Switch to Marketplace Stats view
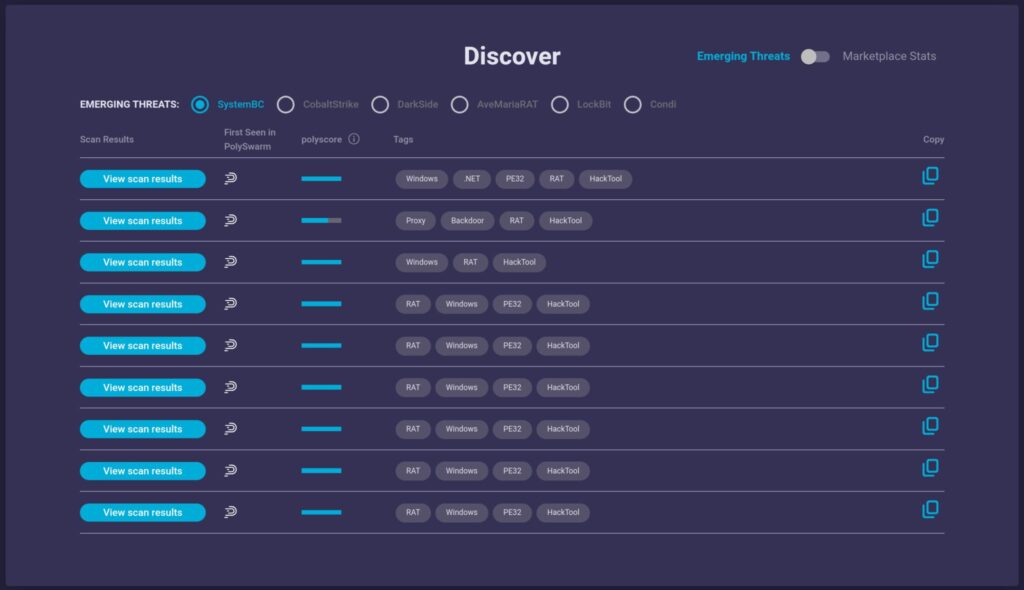This screenshot has width=1024, height=590. click(889, 57)
